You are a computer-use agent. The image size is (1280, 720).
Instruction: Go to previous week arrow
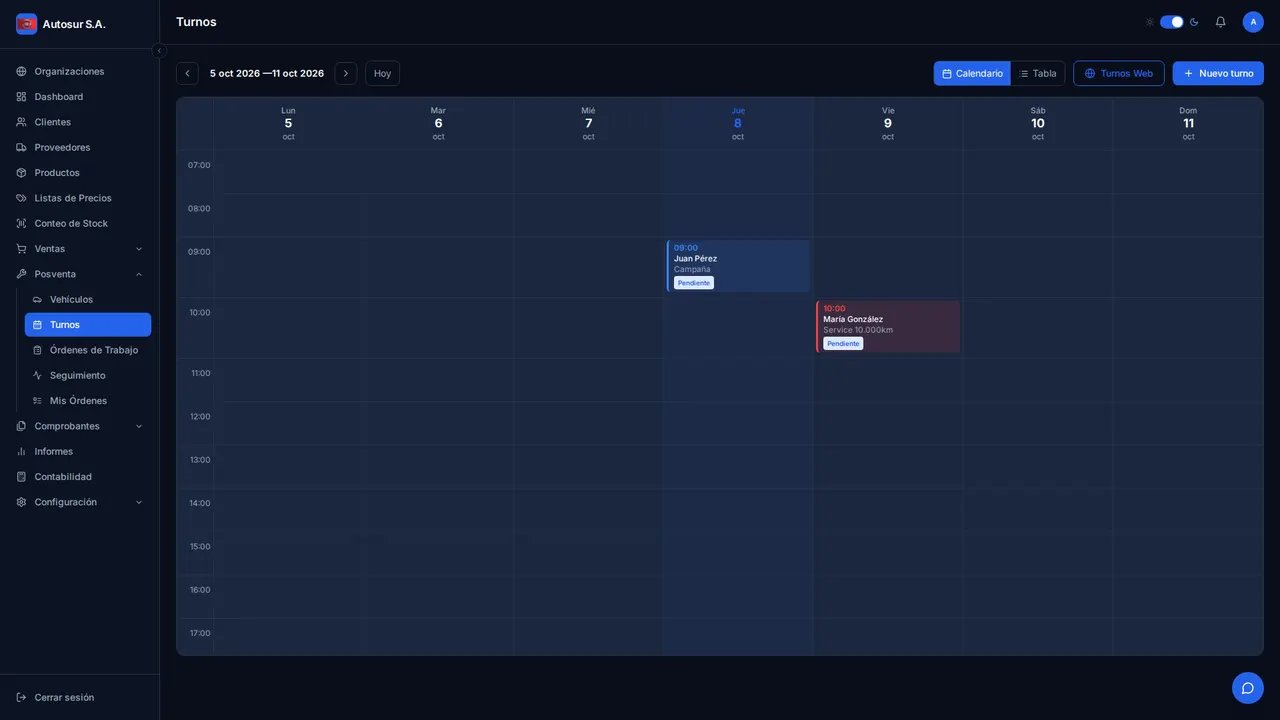187,73
